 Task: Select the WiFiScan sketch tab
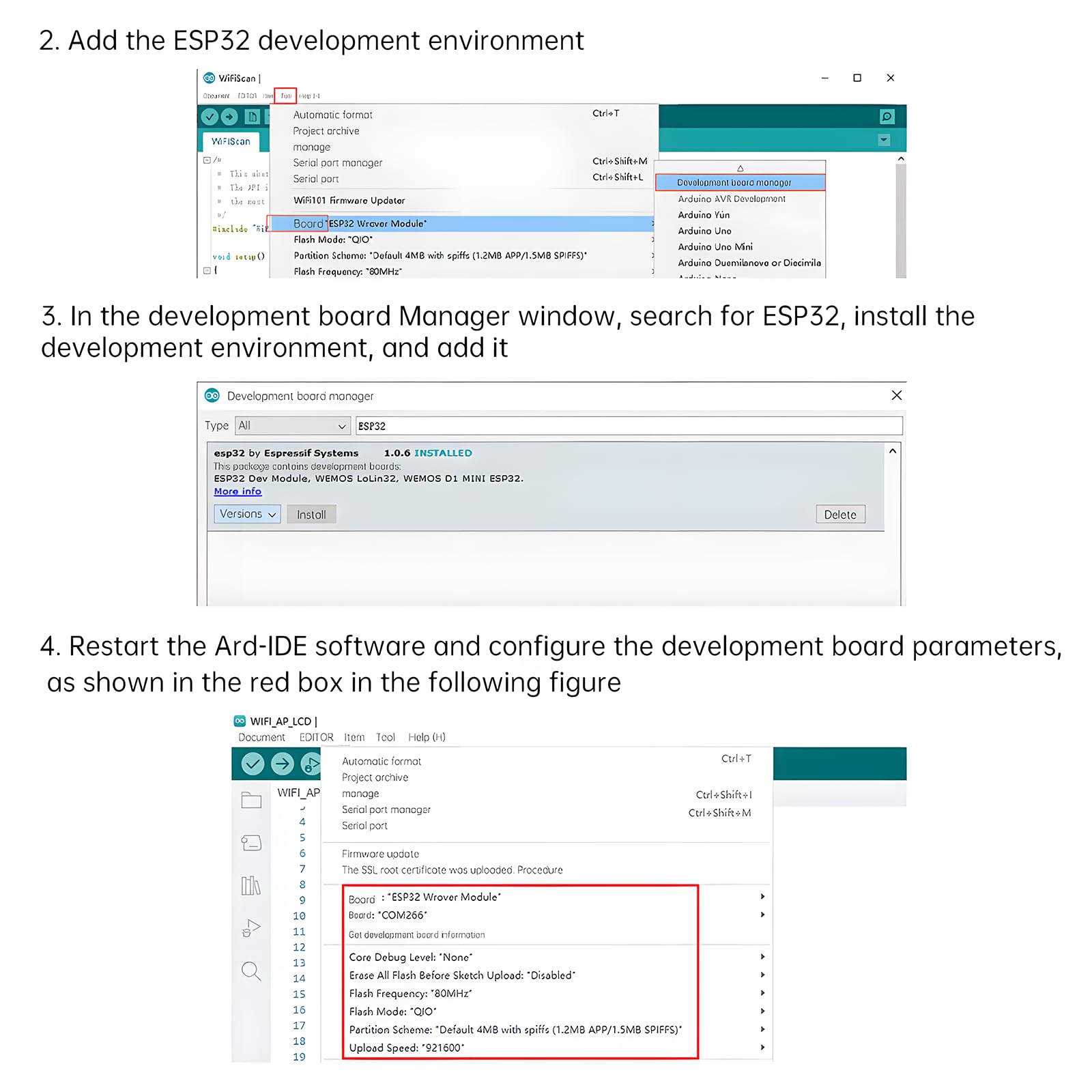pos(231,141)
